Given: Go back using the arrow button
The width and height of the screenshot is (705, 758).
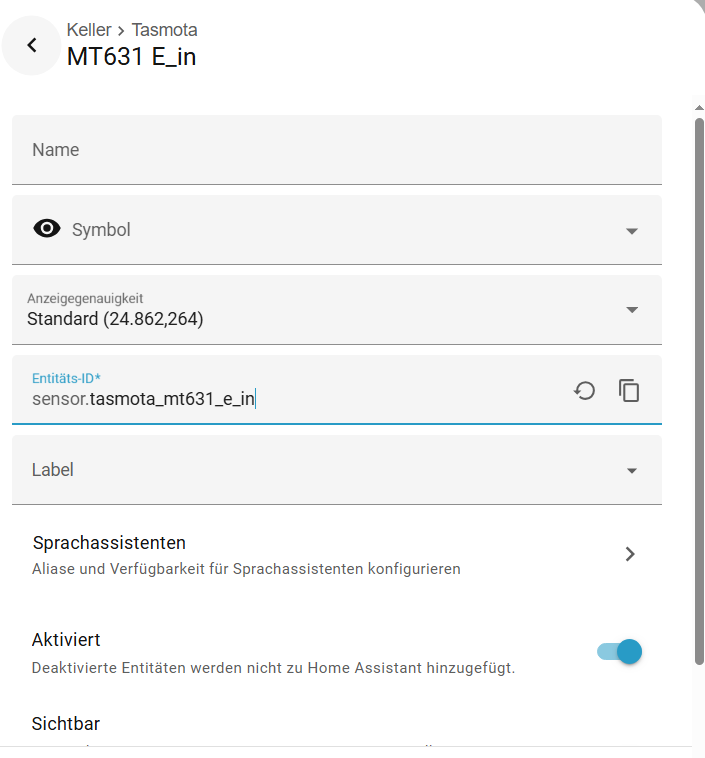Looking at the screenshot, I should (32, 45).
